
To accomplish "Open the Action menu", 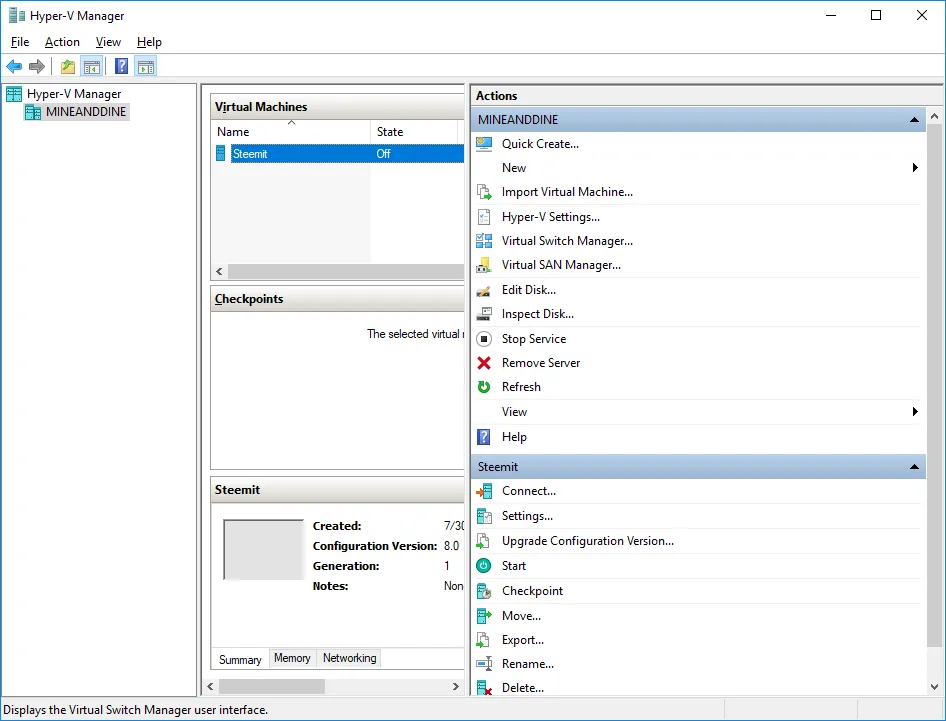I will (x=62, y=42).
